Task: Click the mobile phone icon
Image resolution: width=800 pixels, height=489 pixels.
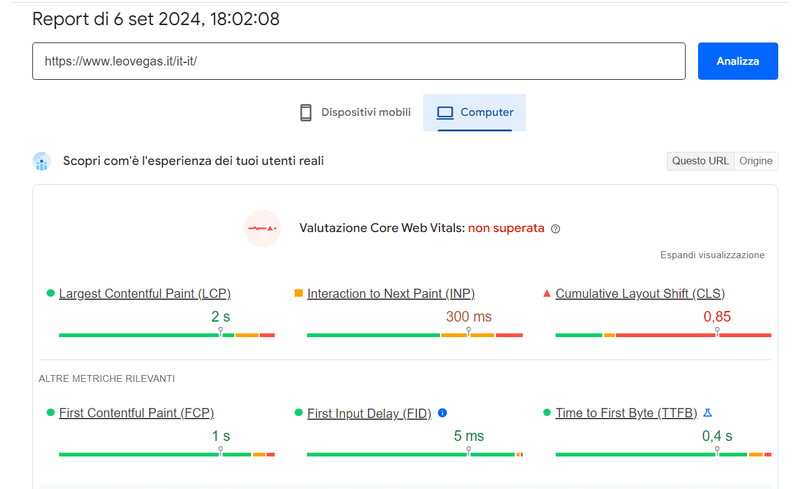Action: [x=306, y=112]
